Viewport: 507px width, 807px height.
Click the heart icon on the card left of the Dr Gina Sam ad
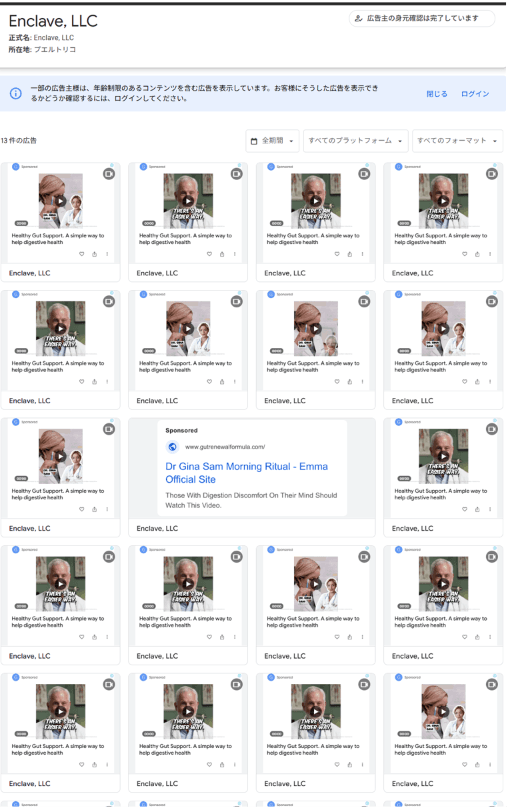click(x=81, y=509)
